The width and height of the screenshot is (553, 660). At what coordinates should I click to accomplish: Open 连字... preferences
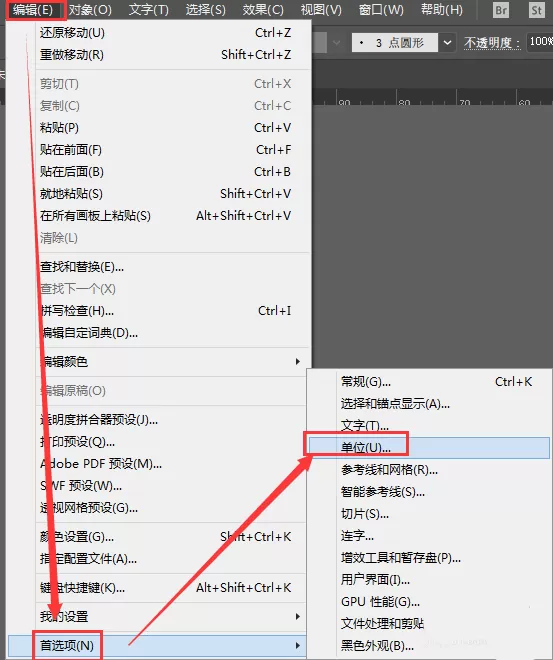tap(429, 535)
